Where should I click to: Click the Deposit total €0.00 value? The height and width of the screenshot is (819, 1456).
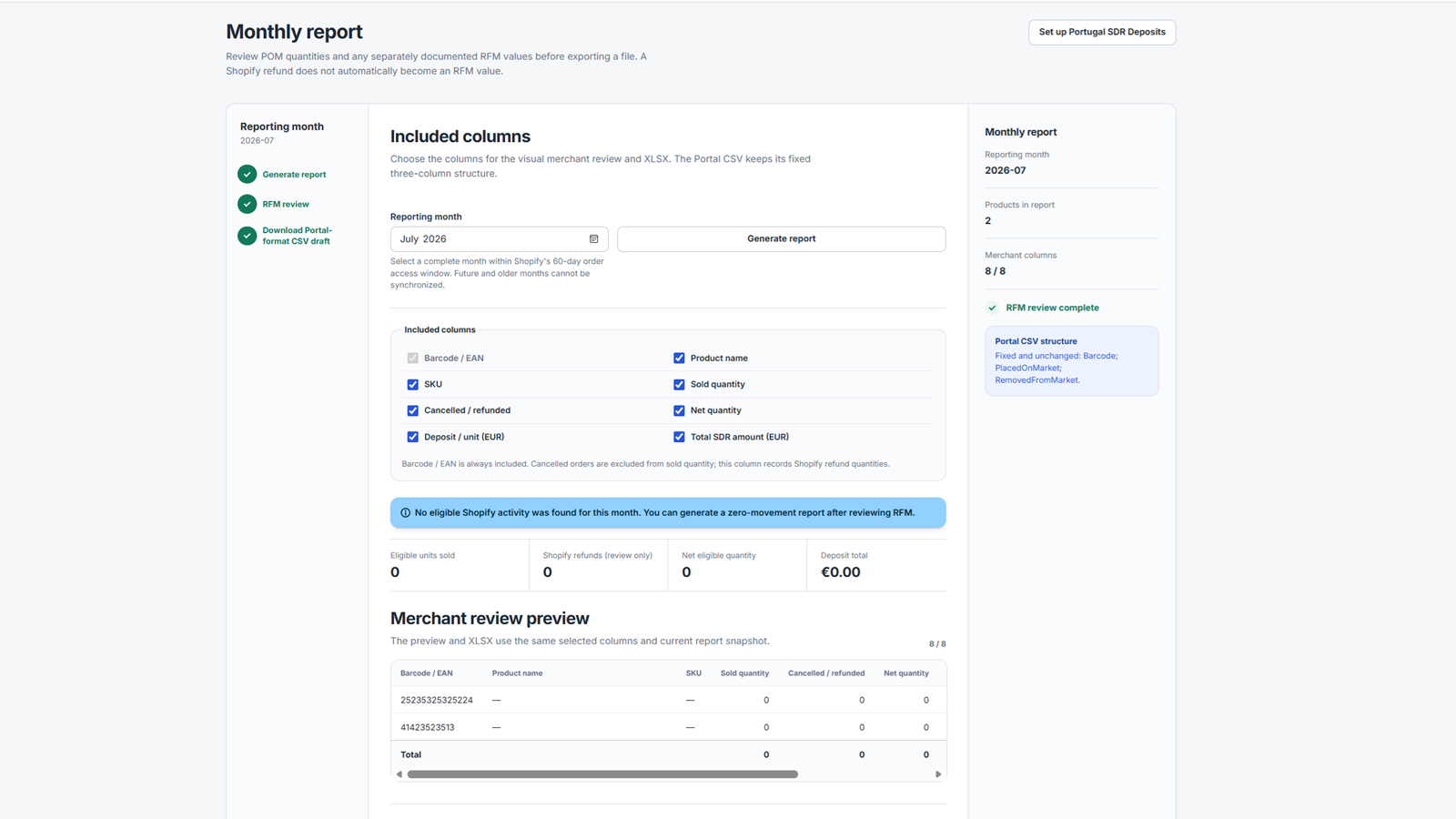coord(840,572)
